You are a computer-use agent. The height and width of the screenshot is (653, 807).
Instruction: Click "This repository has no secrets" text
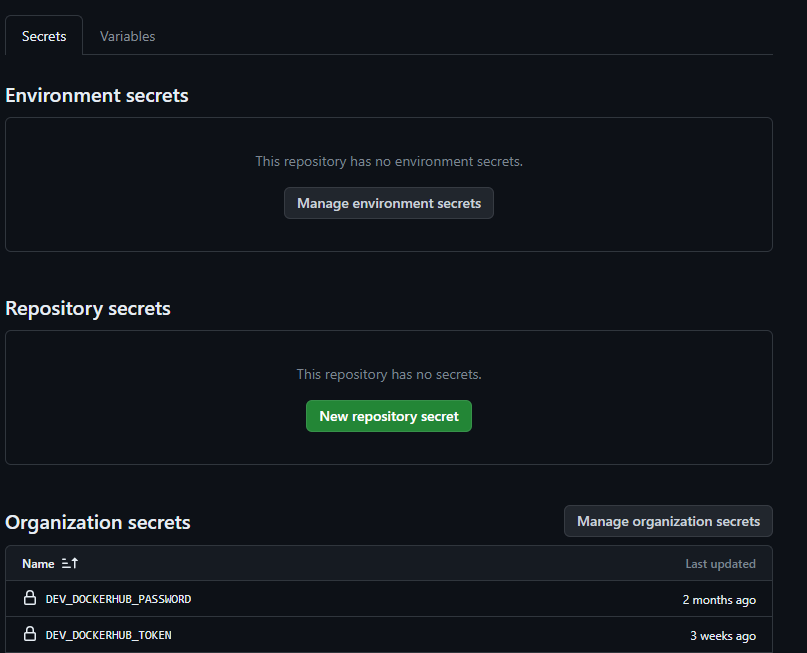[389, 374]
